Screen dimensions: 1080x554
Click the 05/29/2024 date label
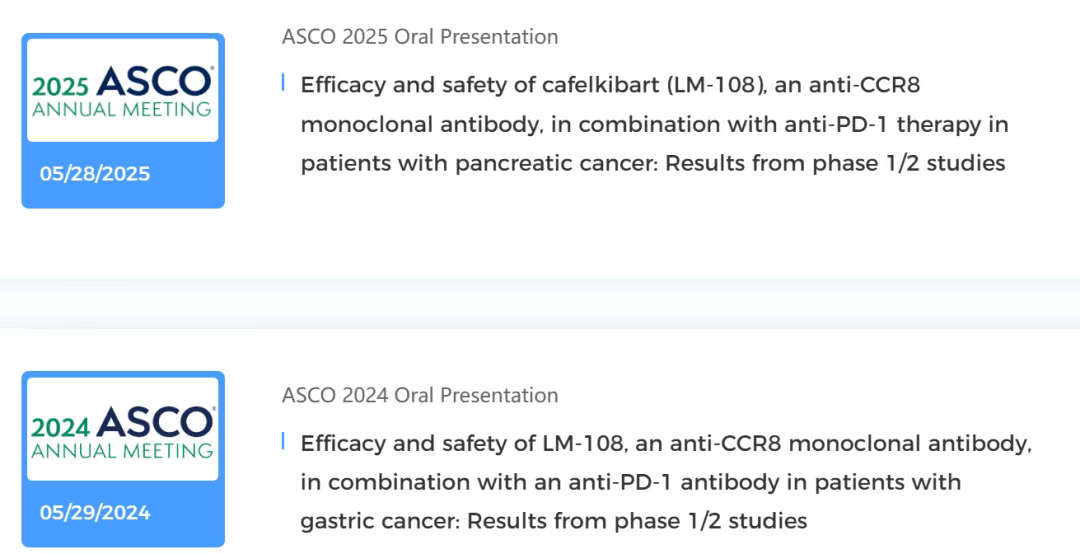tap(95, 513)
